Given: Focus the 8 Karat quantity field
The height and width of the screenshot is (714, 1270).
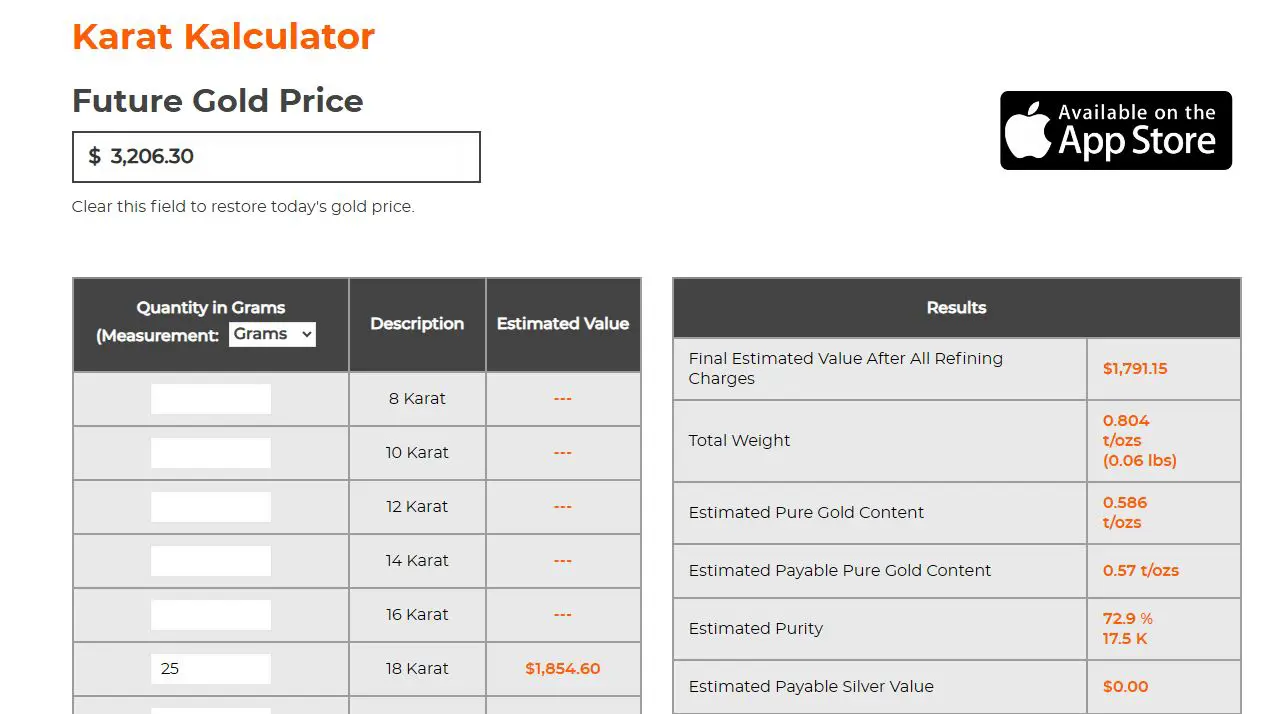Looking at the screenshot, I should 211,399.
